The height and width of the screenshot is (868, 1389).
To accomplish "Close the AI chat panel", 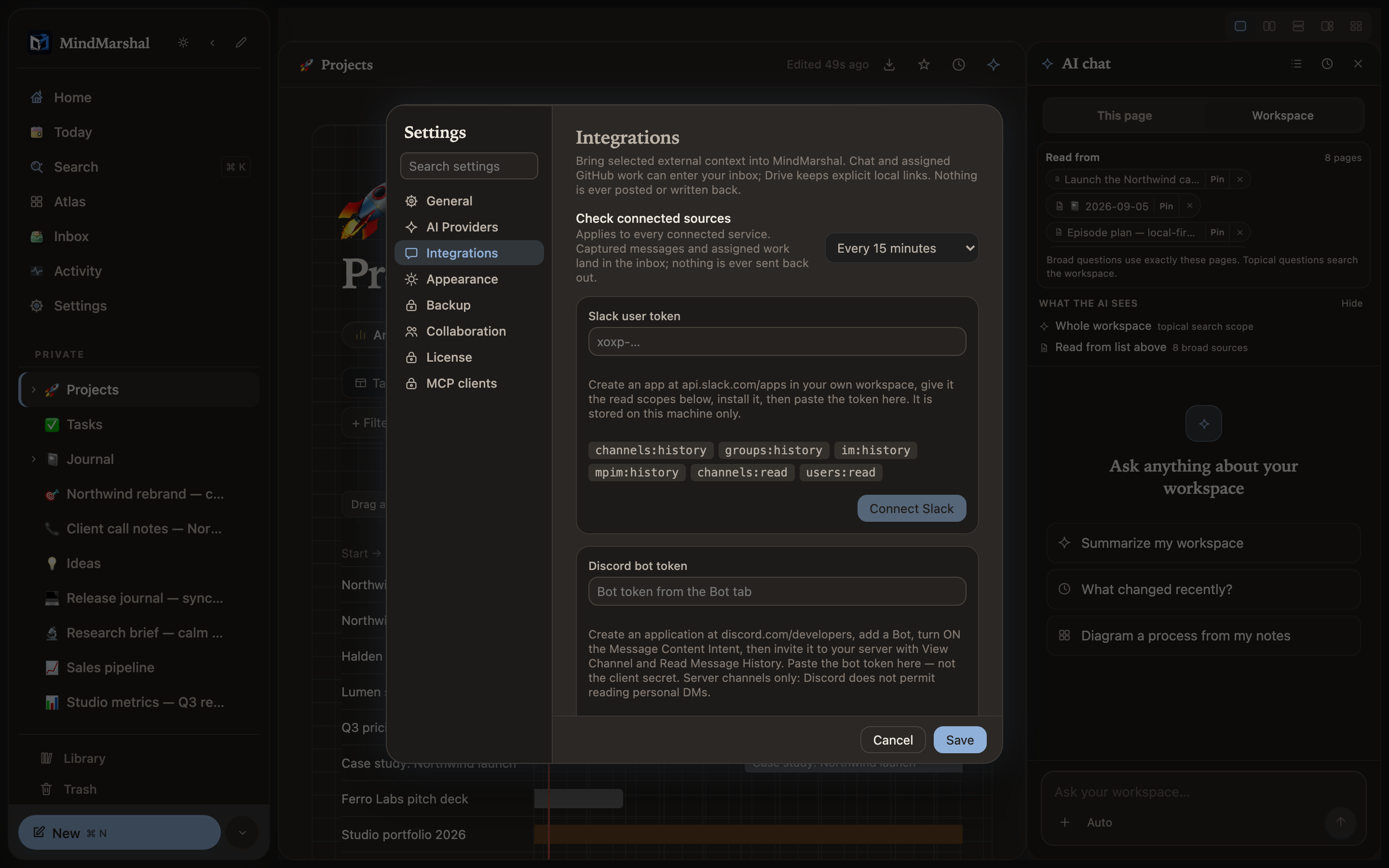I will [1358, 64].
